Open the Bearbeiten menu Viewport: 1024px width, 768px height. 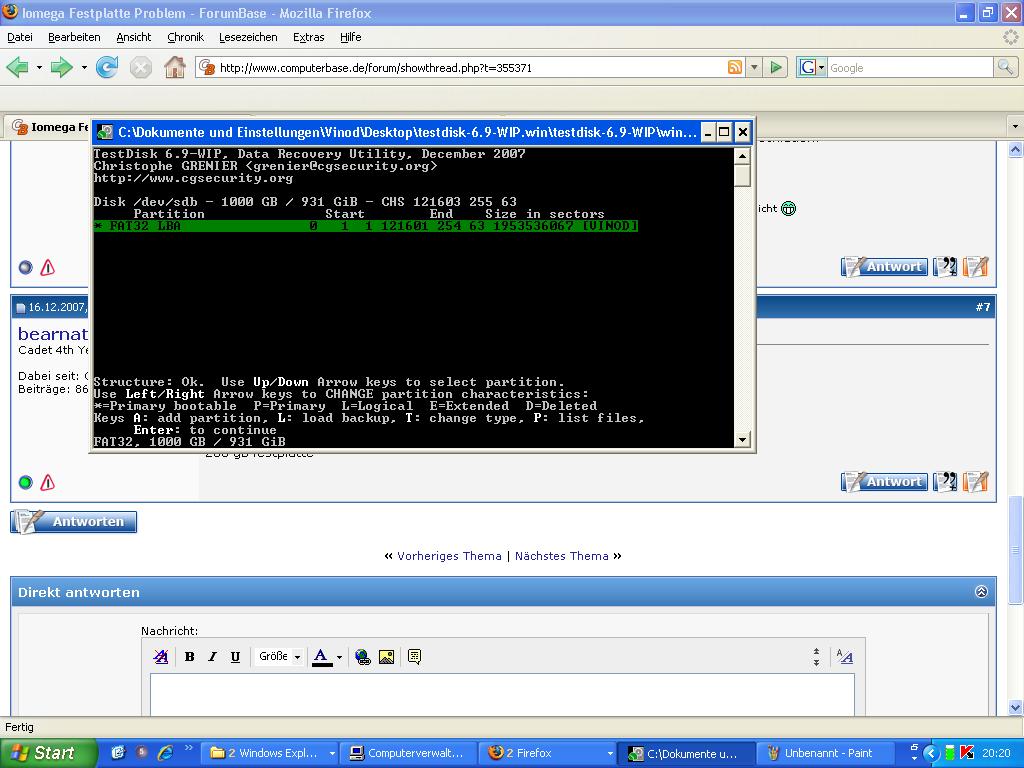[x=74, y=37]
